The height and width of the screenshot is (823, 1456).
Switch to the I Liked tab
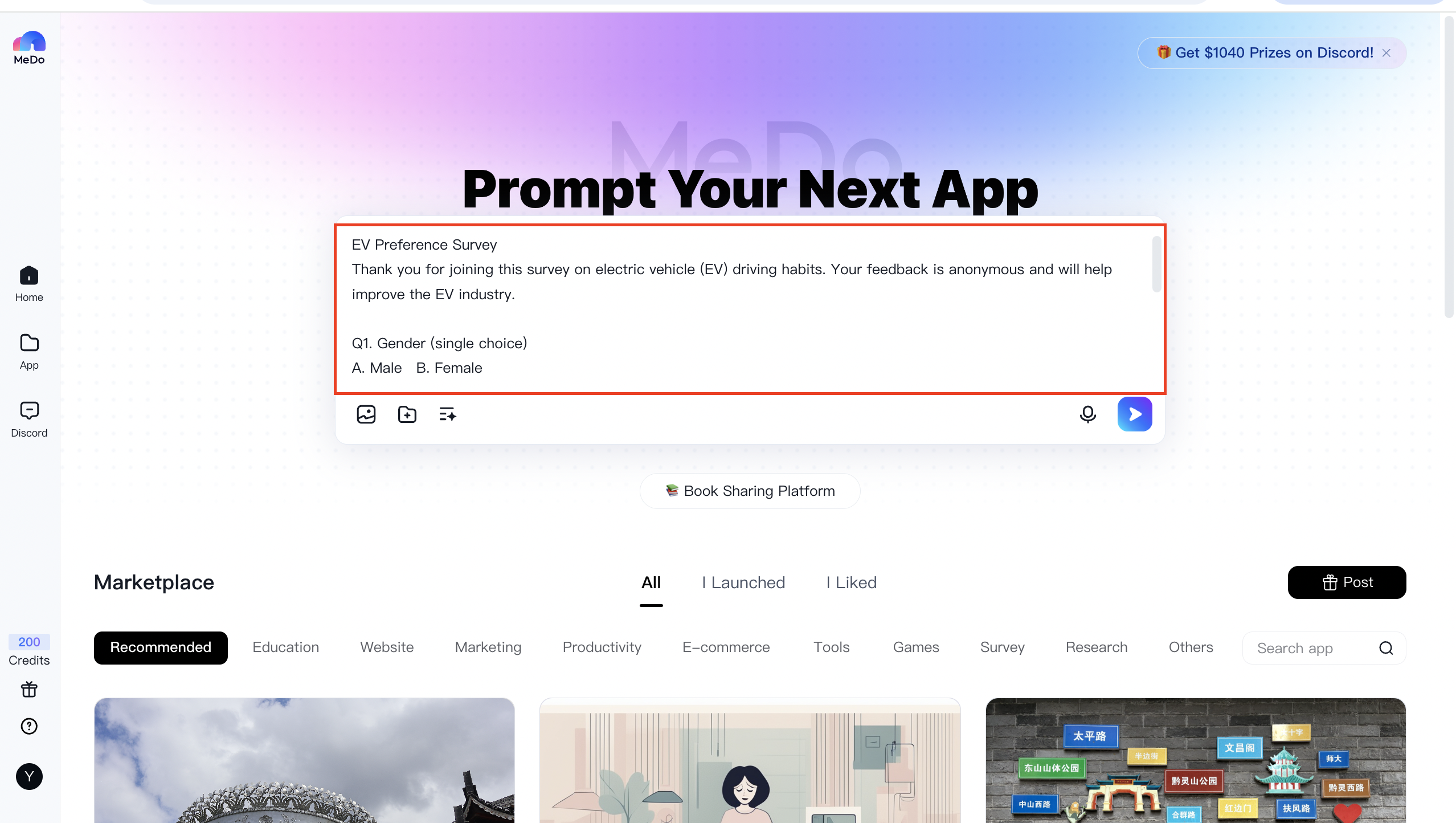(x=852, y=582)
